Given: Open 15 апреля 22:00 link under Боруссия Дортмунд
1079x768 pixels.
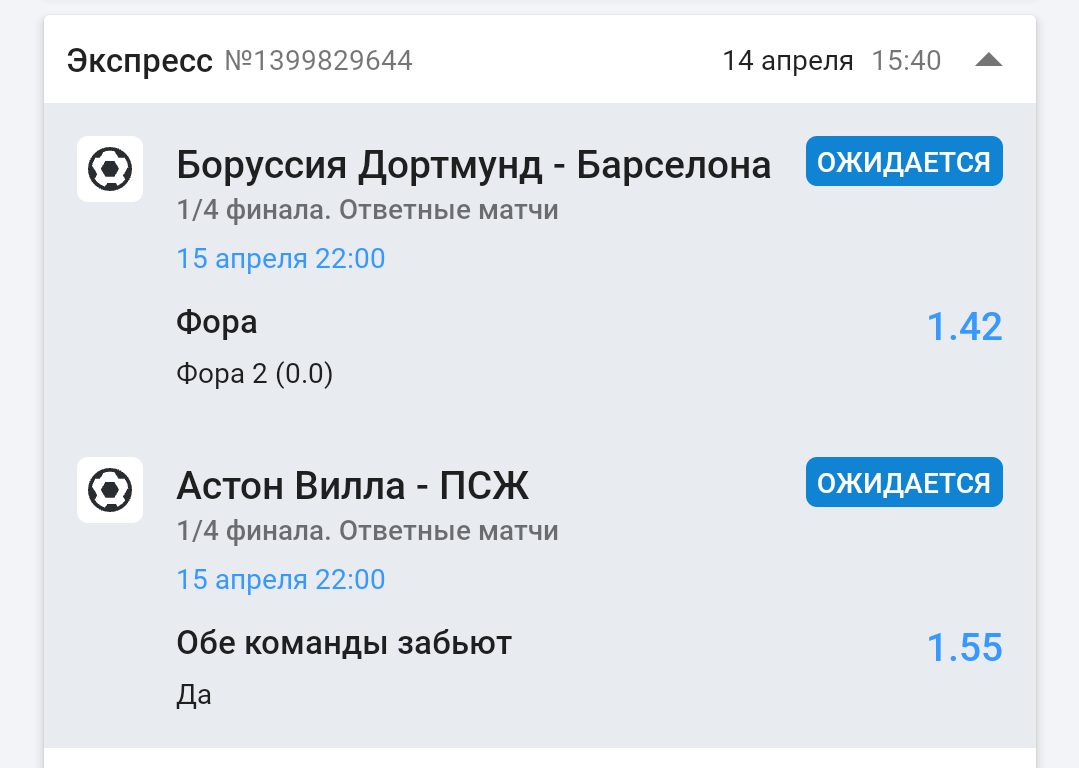Looking at the screenshot, I should [280, 258].
